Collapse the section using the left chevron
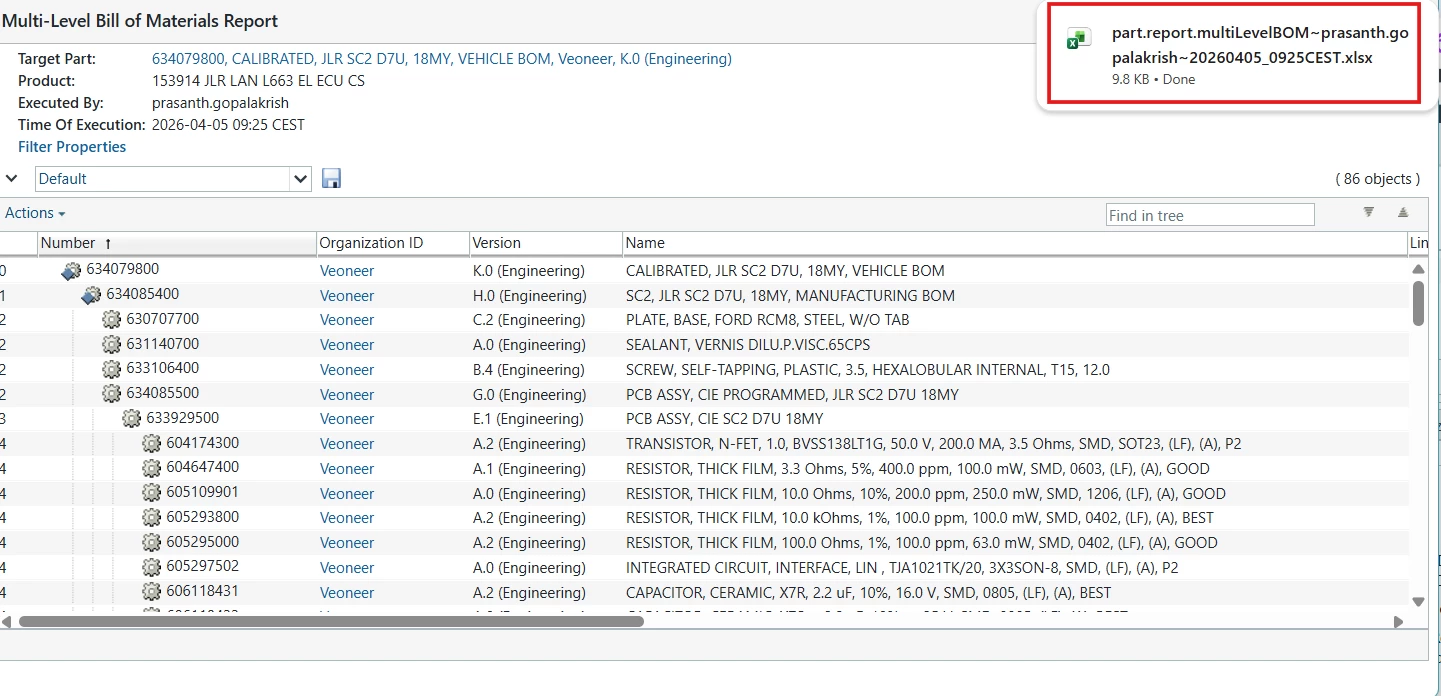1441x696 pixels. point(11,179)
